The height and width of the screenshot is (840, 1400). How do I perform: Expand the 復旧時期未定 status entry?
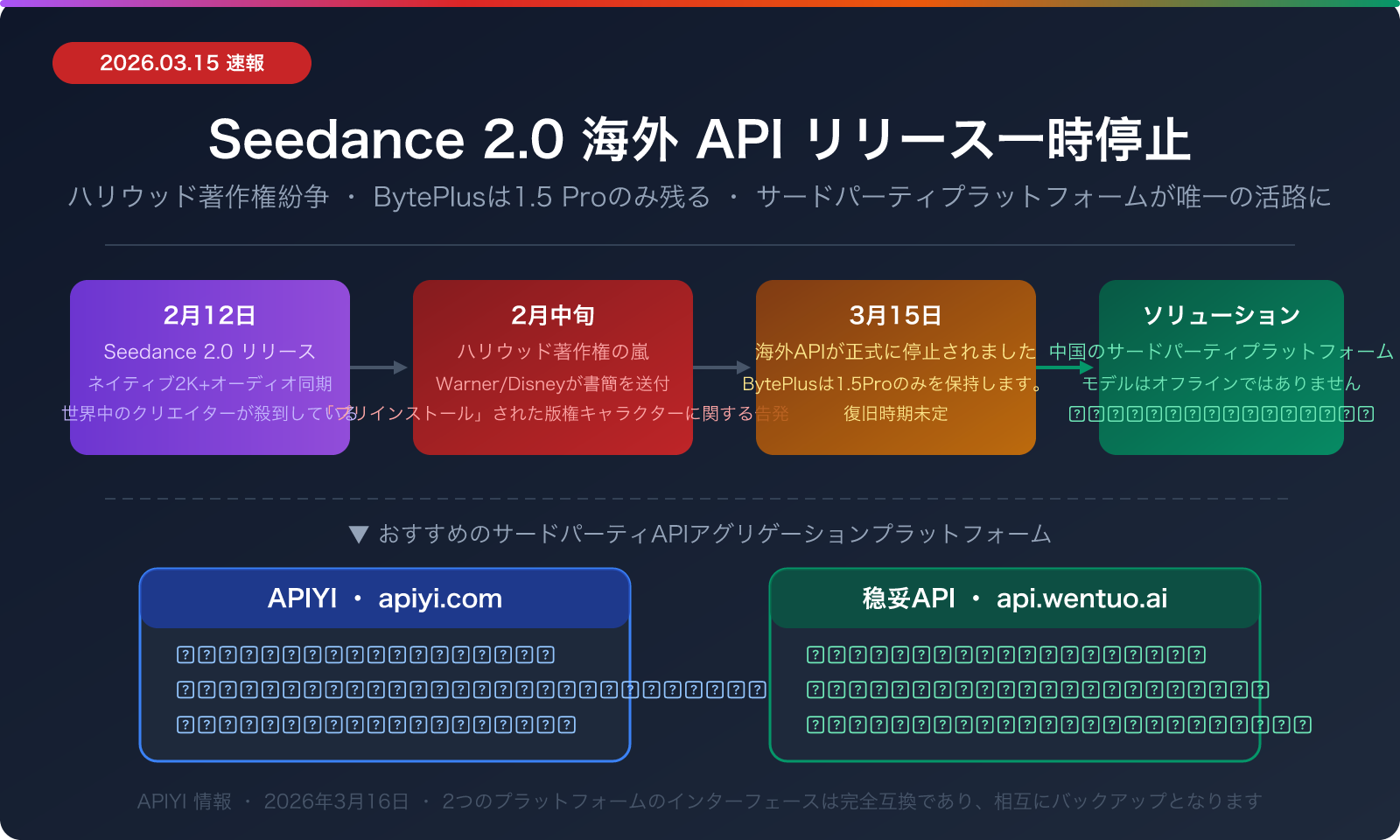tap(895, 415)
